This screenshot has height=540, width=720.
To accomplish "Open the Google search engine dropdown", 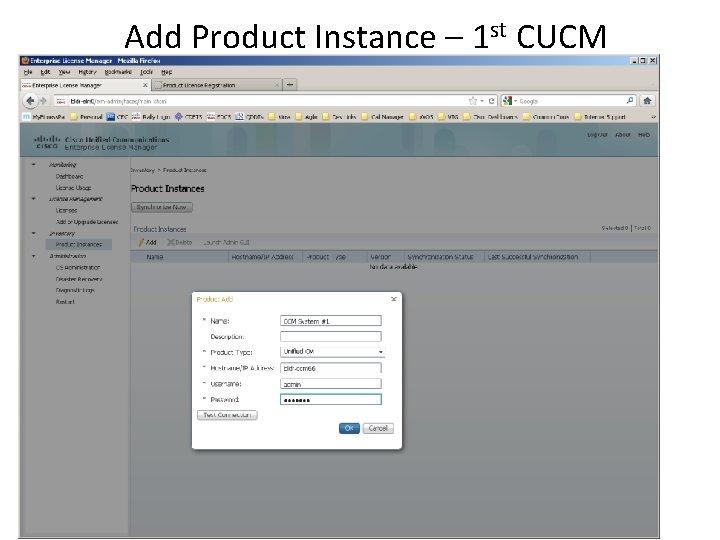I will tap(510, 101).
